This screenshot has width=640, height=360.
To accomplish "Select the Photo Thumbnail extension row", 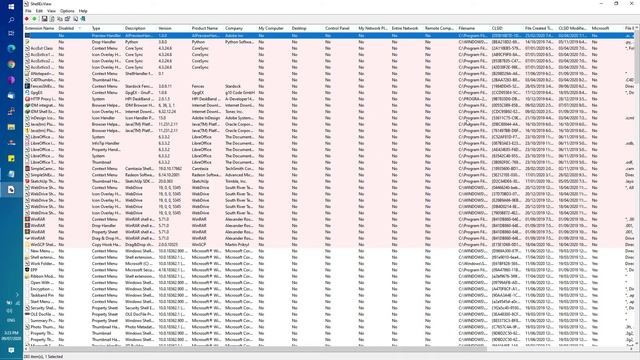I will point(329,327).
